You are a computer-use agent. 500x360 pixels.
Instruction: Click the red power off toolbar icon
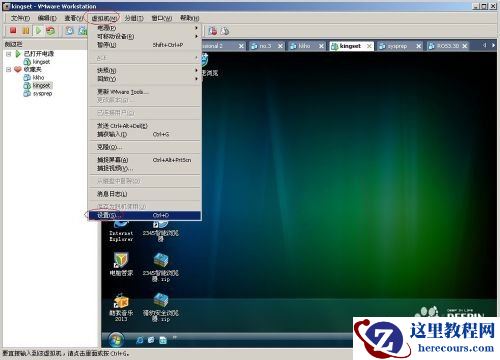click(x=13, y=31)
